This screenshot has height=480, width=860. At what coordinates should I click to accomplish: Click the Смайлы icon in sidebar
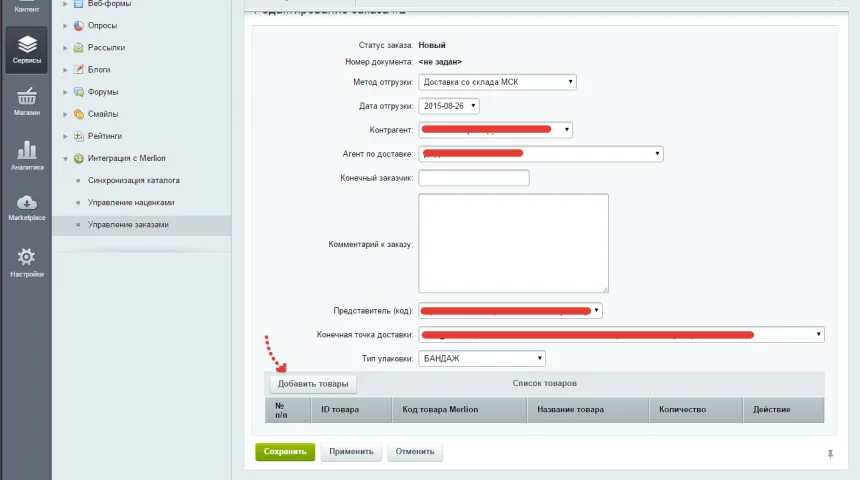click(78, 114)
